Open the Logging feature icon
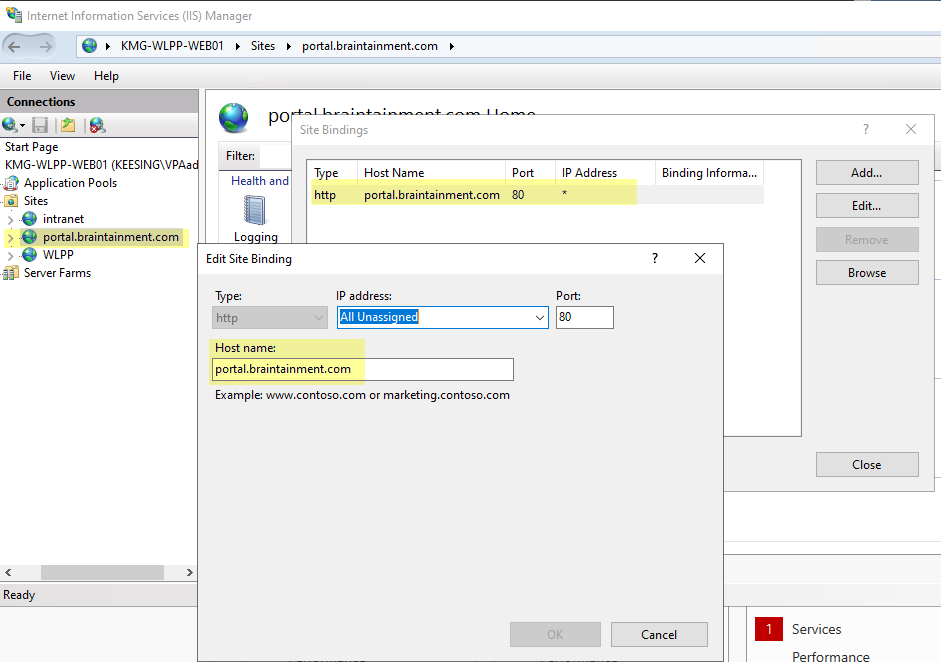Screen dimensions: 941x662 255,211
